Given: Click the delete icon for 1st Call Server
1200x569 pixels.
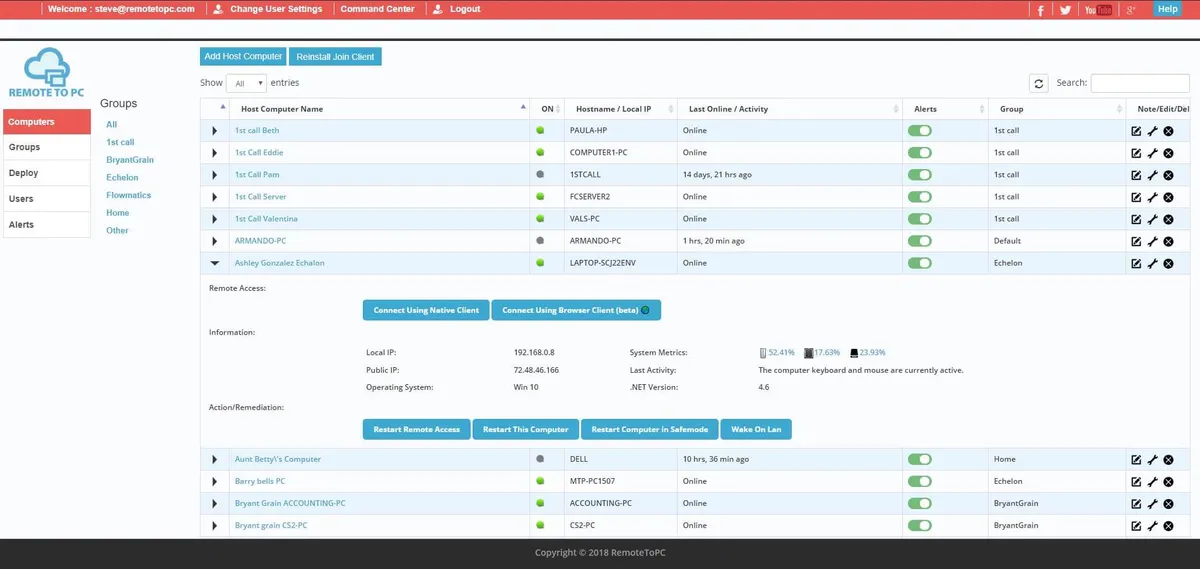Looking at the screenshot, I should pyautogui.click(x=1168, y=197).
